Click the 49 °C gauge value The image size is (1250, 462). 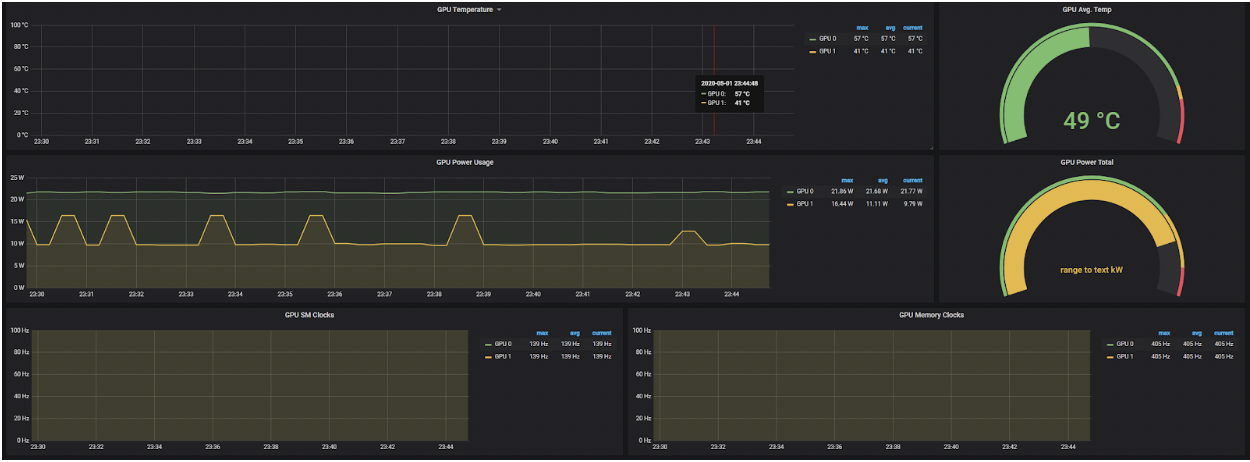pos(1091,121)
